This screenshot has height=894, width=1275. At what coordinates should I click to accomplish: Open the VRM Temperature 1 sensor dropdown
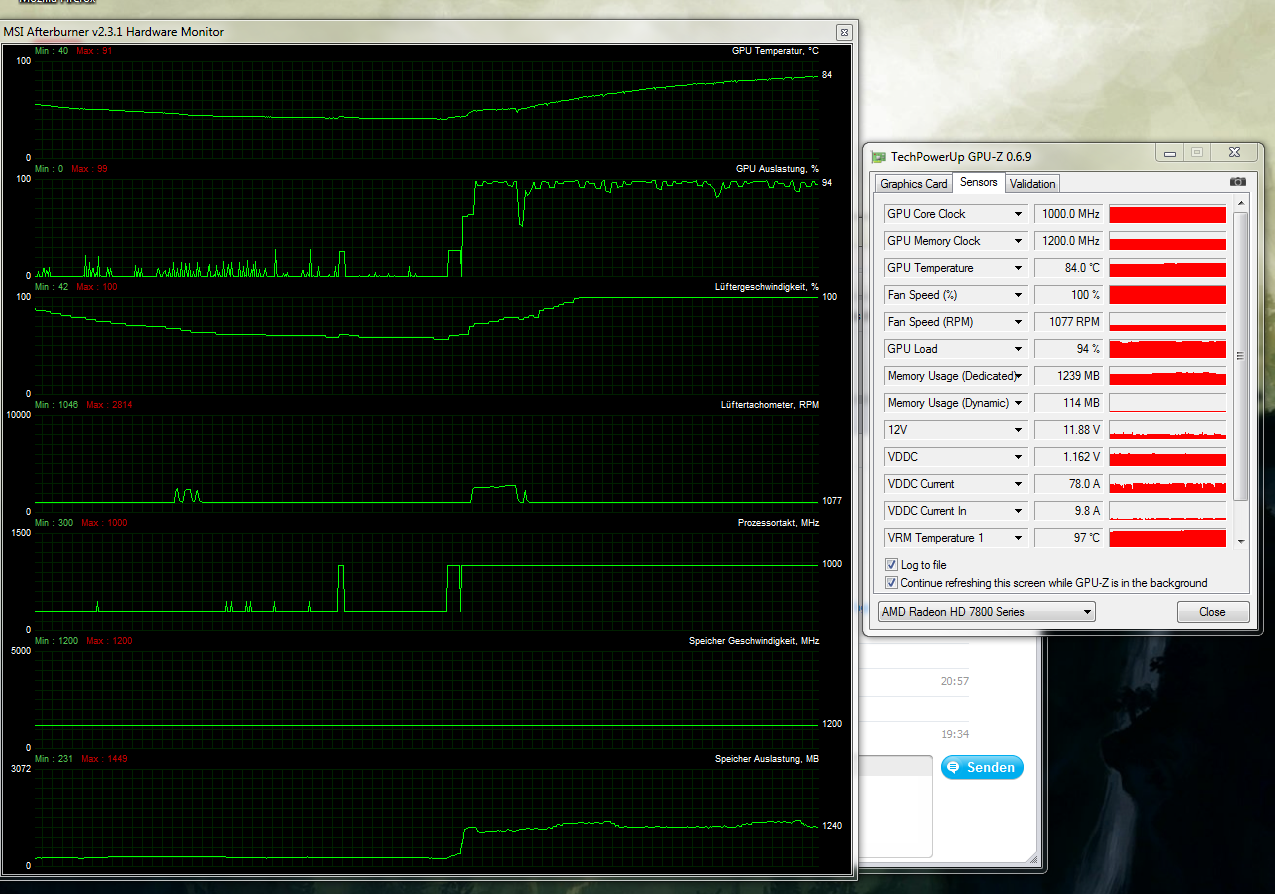click(1018, 538)
